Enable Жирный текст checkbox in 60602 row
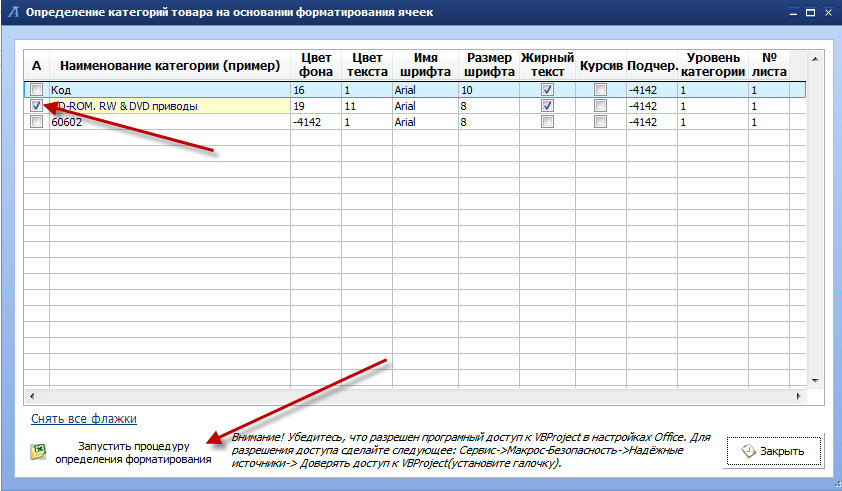 click(547, 122)
